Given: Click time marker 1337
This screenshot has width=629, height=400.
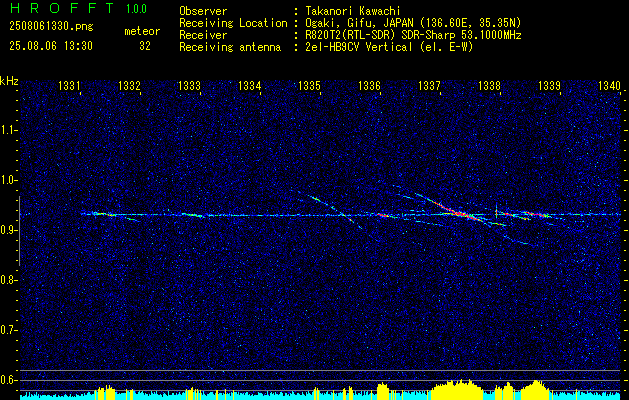Looking at the screenshot, I should 429,85.
